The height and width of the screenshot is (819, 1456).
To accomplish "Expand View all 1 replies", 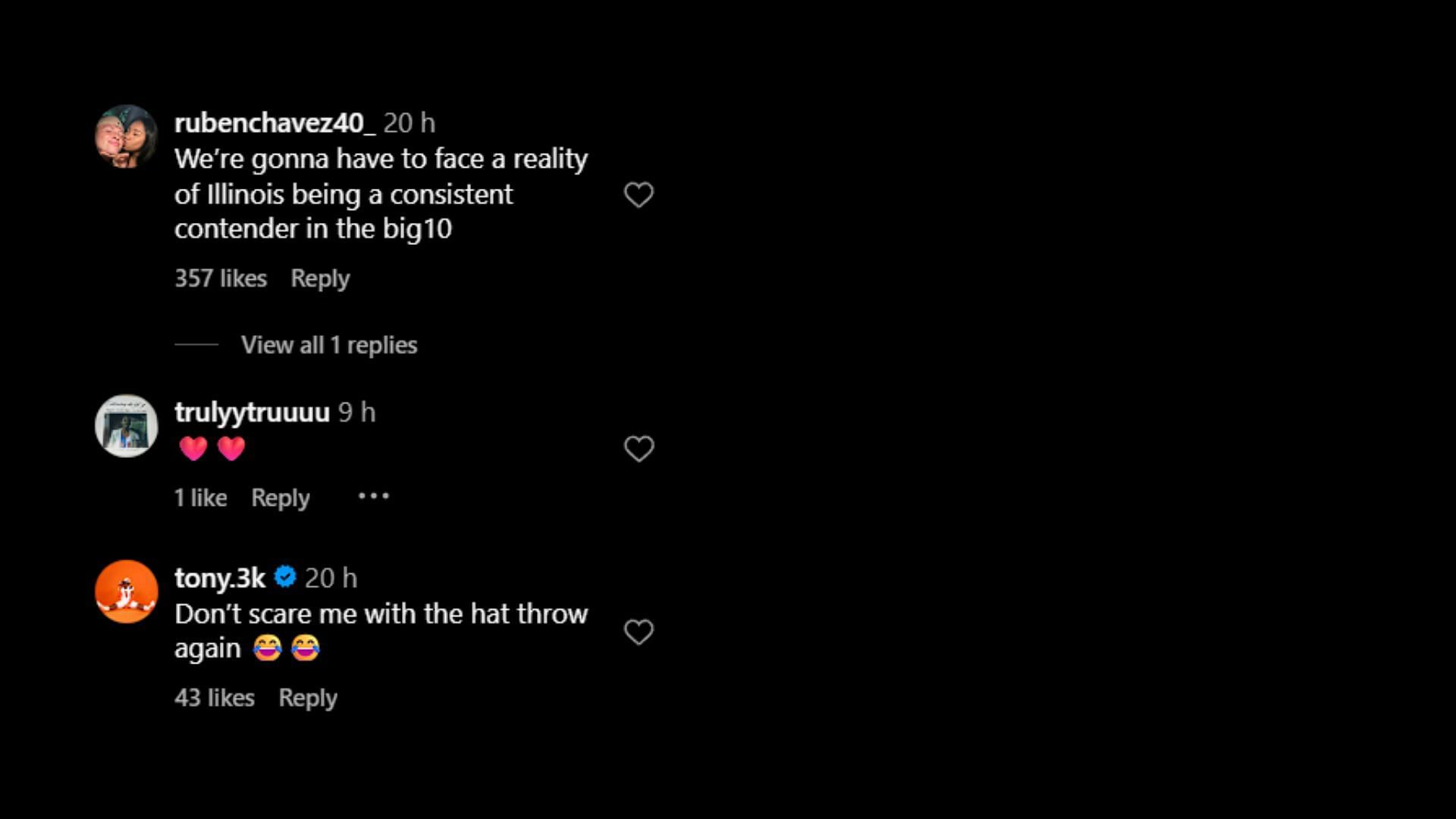I will point(329,345).
